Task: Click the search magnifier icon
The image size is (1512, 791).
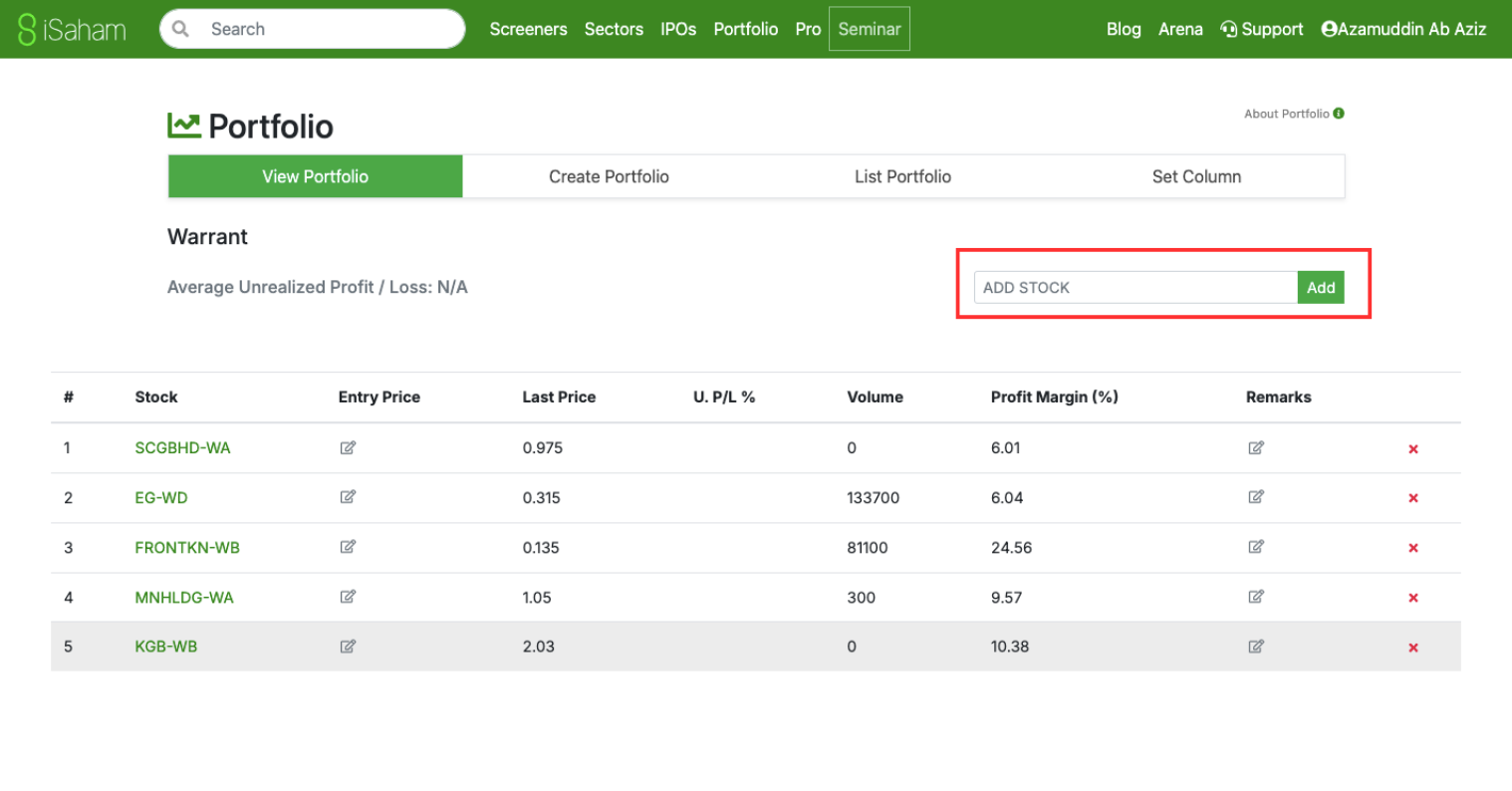Action: coord(181,29)
